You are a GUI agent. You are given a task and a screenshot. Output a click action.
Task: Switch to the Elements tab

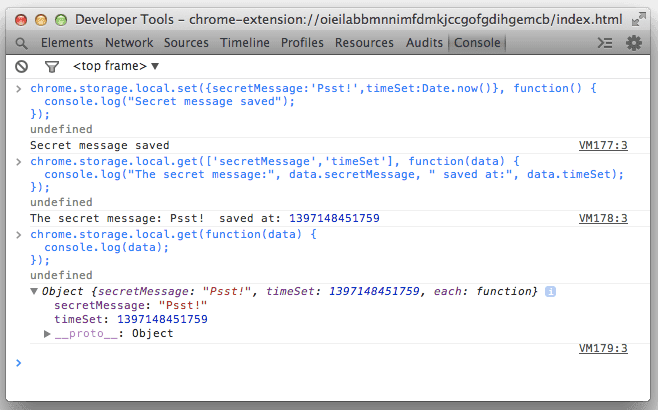point(68,43)
